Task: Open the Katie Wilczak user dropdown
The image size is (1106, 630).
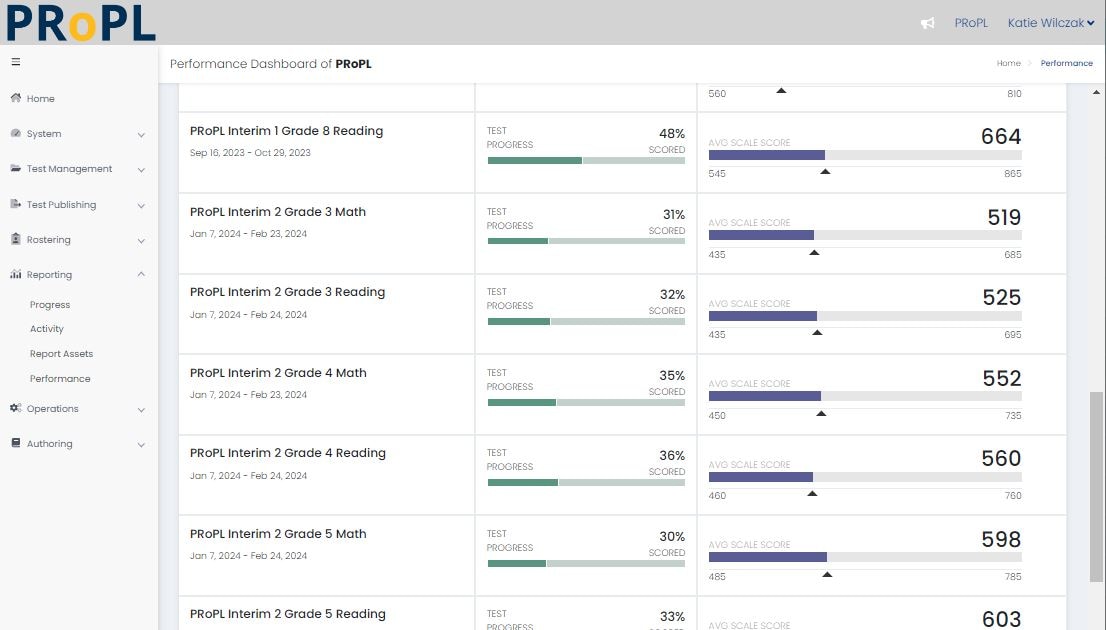Action: tap(1050, 23)
